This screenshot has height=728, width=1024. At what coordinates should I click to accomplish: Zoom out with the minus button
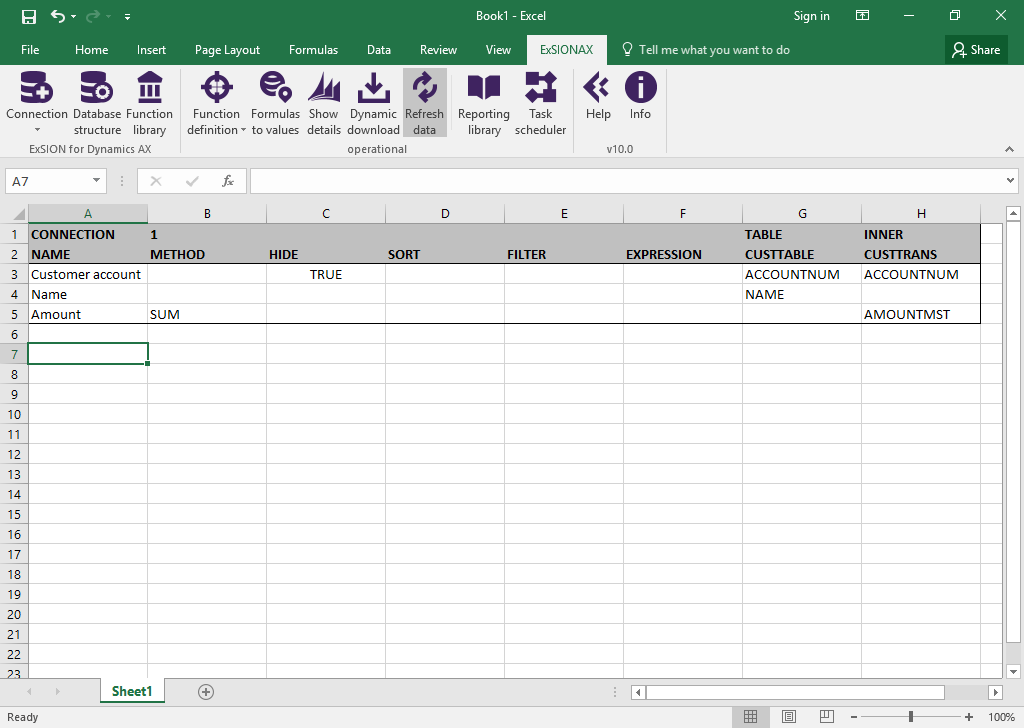[853, 717]
